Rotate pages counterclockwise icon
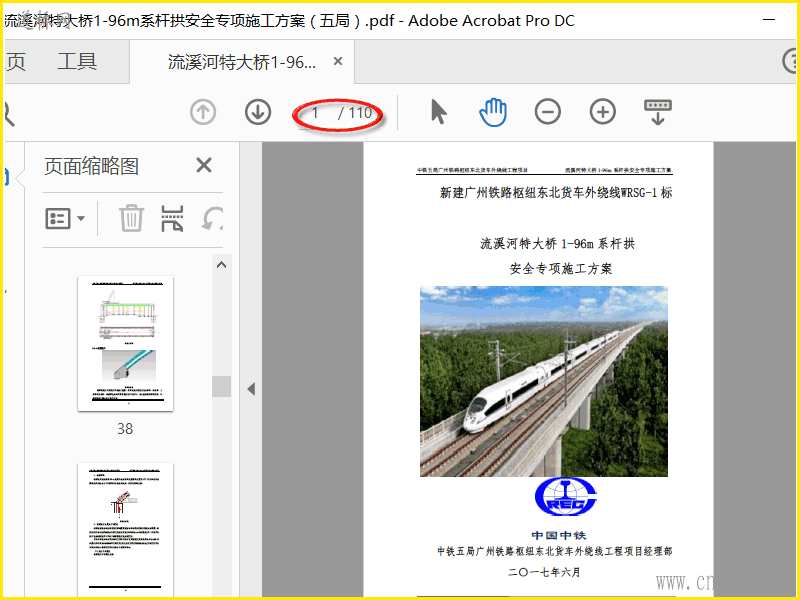800x600 pixels. tap(212, 218)
